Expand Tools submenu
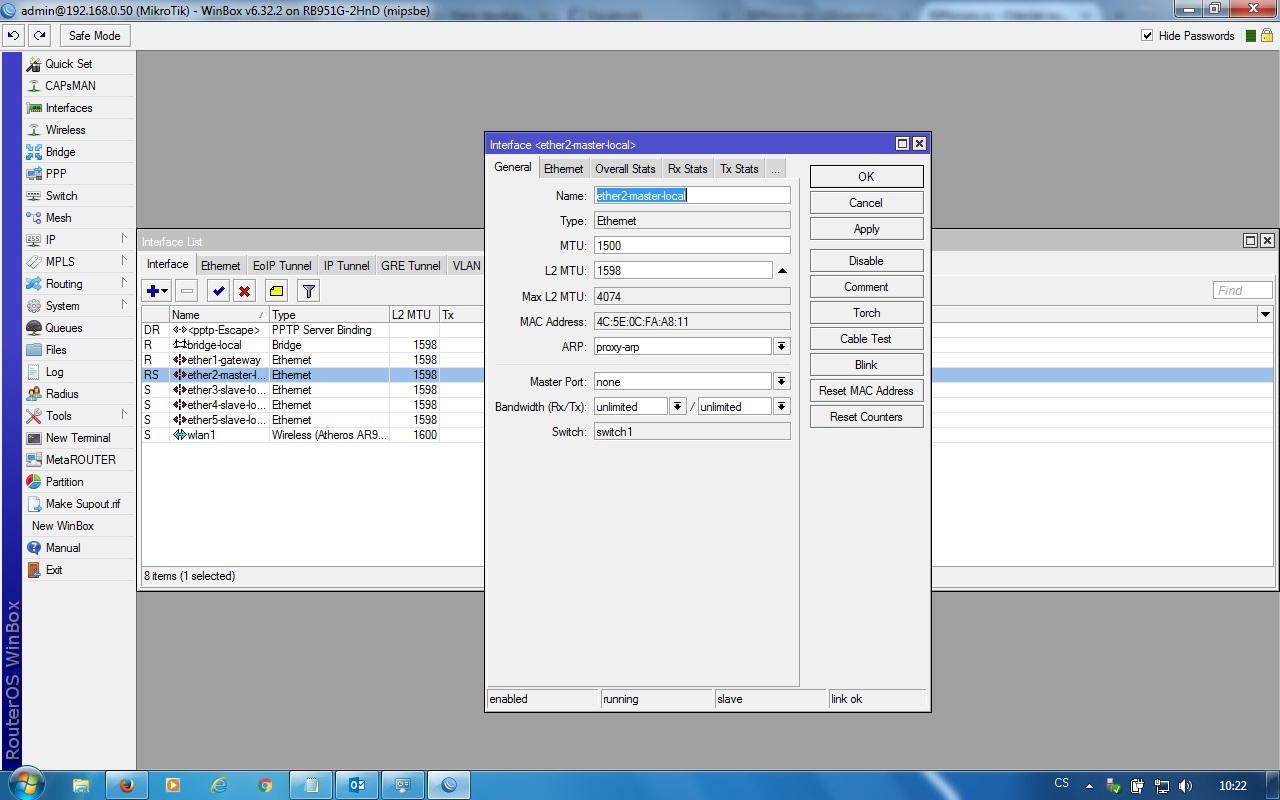This screenshot has height=800, width=1280. [79, 416]
